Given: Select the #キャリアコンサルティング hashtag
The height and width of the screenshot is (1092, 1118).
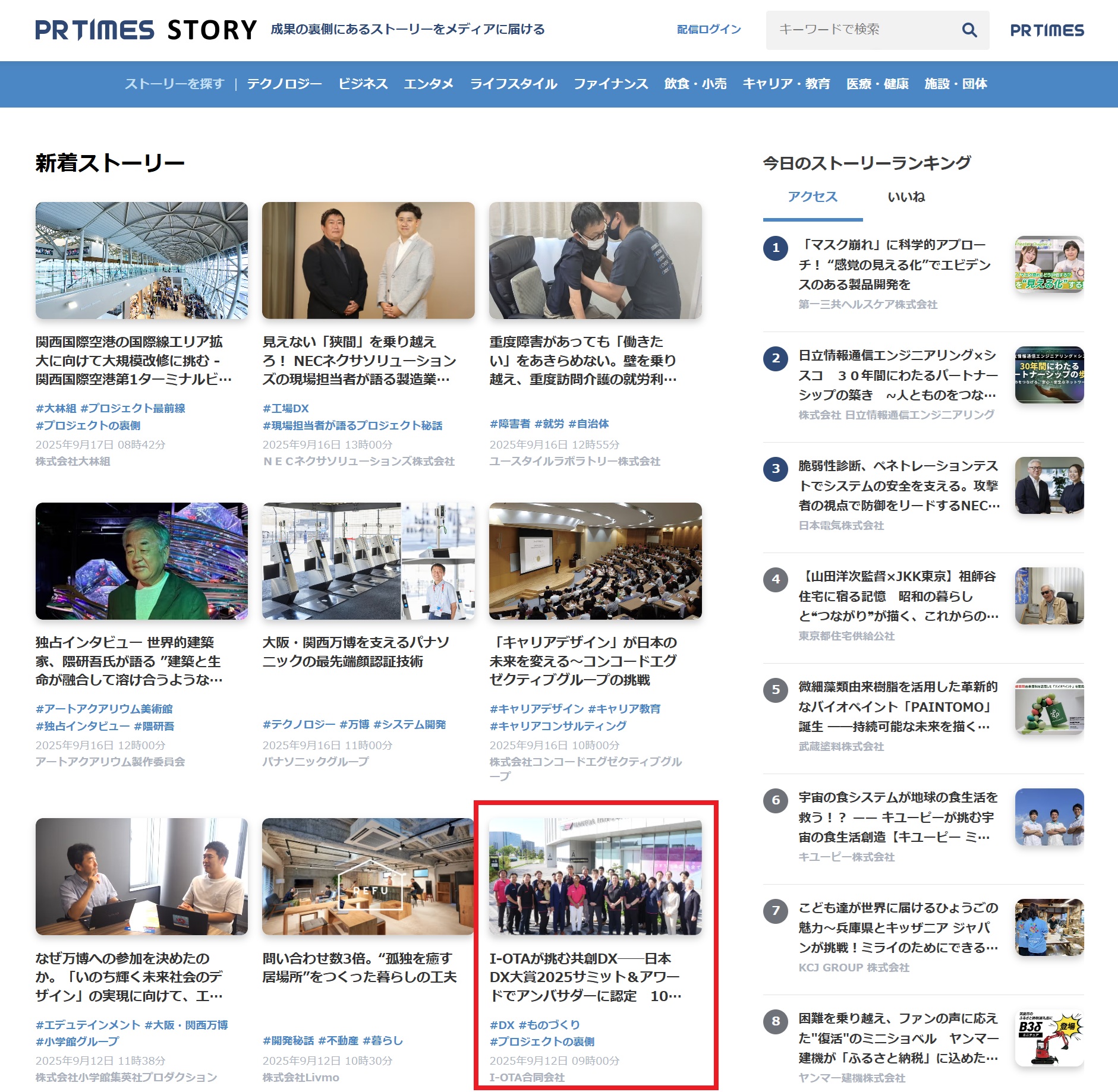Looking at the screenshot, I should pyautogui.click(x=558, y=726).
